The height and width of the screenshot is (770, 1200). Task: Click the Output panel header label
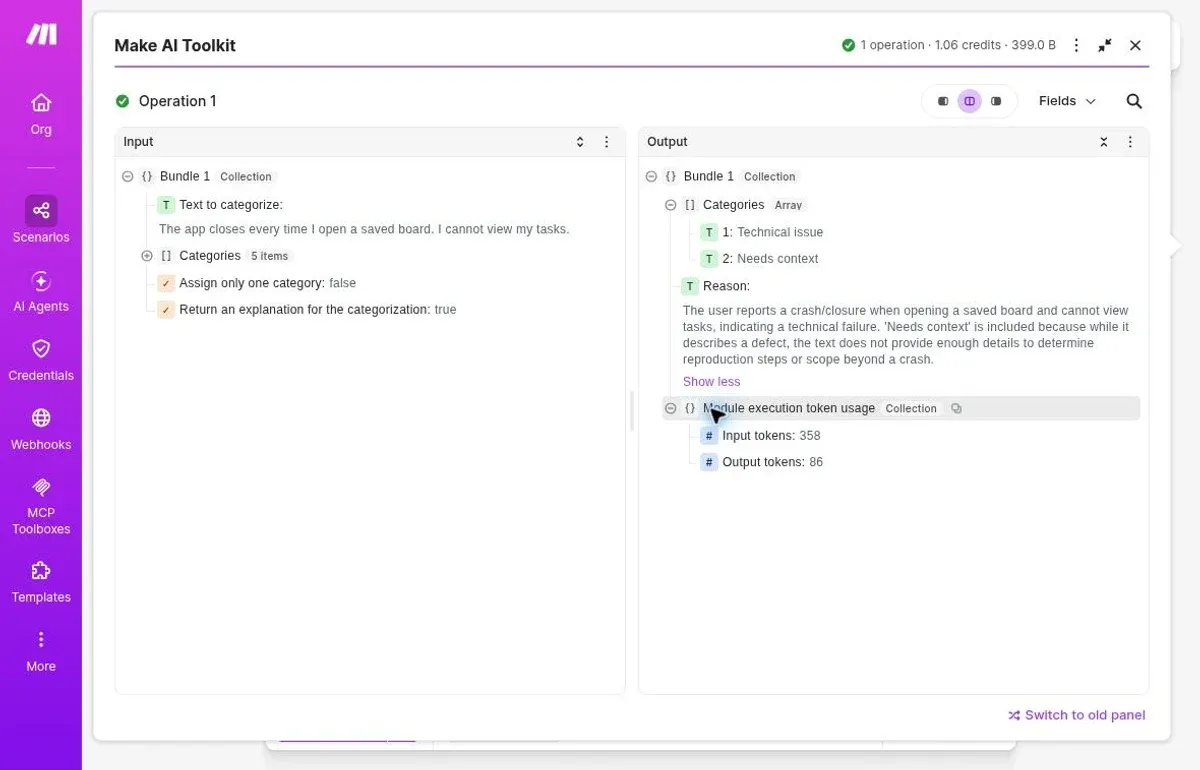point(667,142)
